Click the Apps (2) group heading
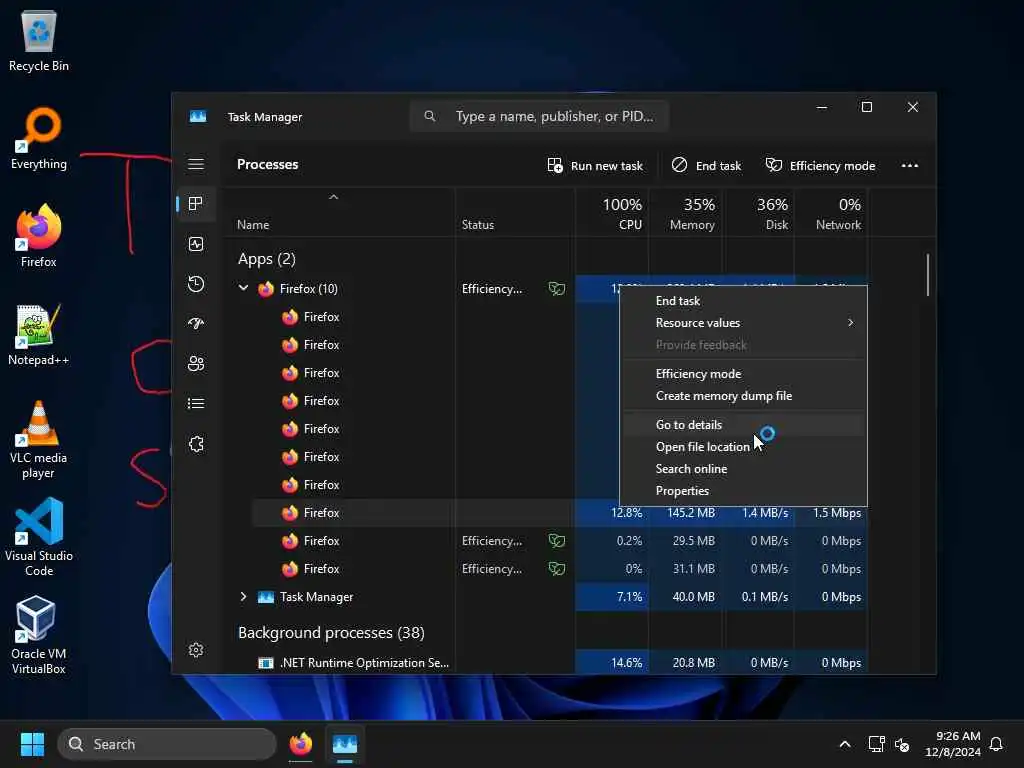 (266, 259)
